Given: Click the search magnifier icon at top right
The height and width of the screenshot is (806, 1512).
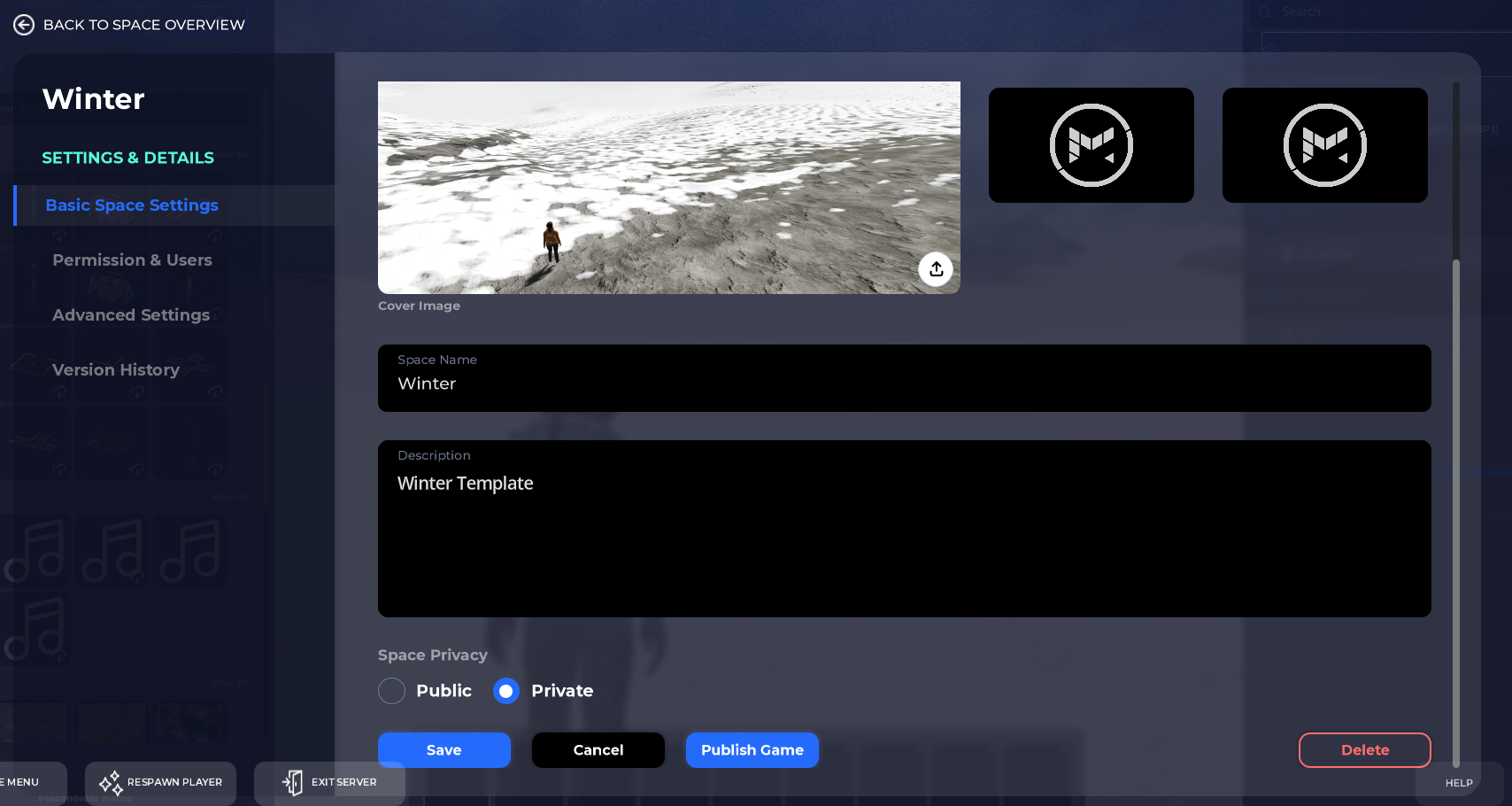Looking at the screenshot, I should point(1263,11).
